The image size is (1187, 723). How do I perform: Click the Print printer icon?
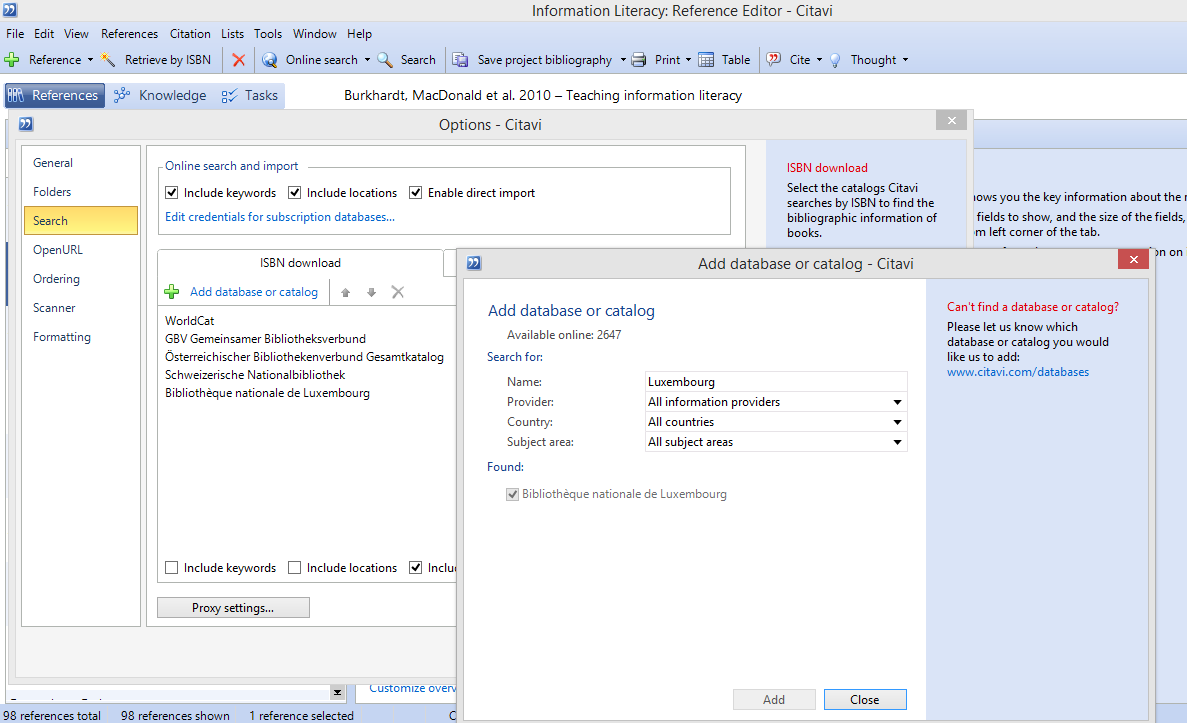(x=639, y=60)
